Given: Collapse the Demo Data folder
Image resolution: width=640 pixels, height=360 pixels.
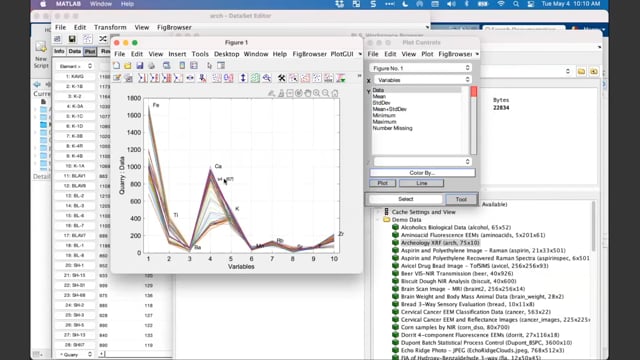Looking at the screenshot, I should point(378,220).
